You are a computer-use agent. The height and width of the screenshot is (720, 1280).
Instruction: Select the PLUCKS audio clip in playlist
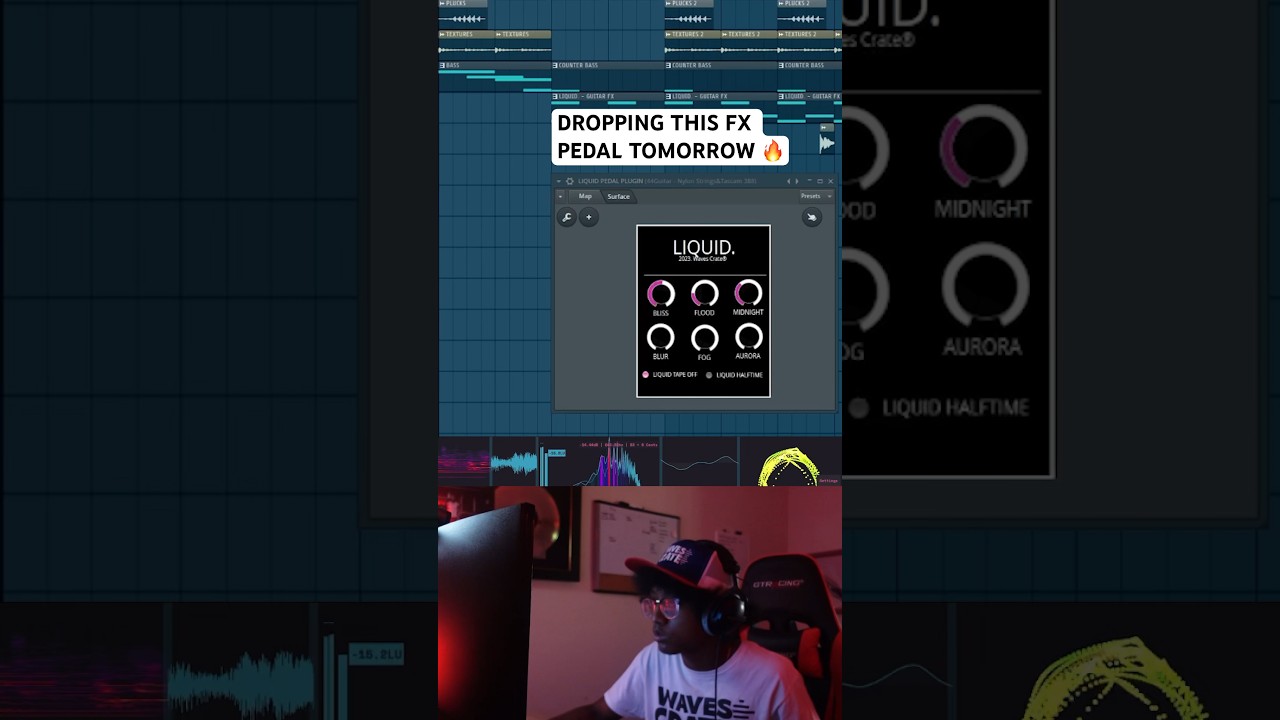(x=463, y=14)
